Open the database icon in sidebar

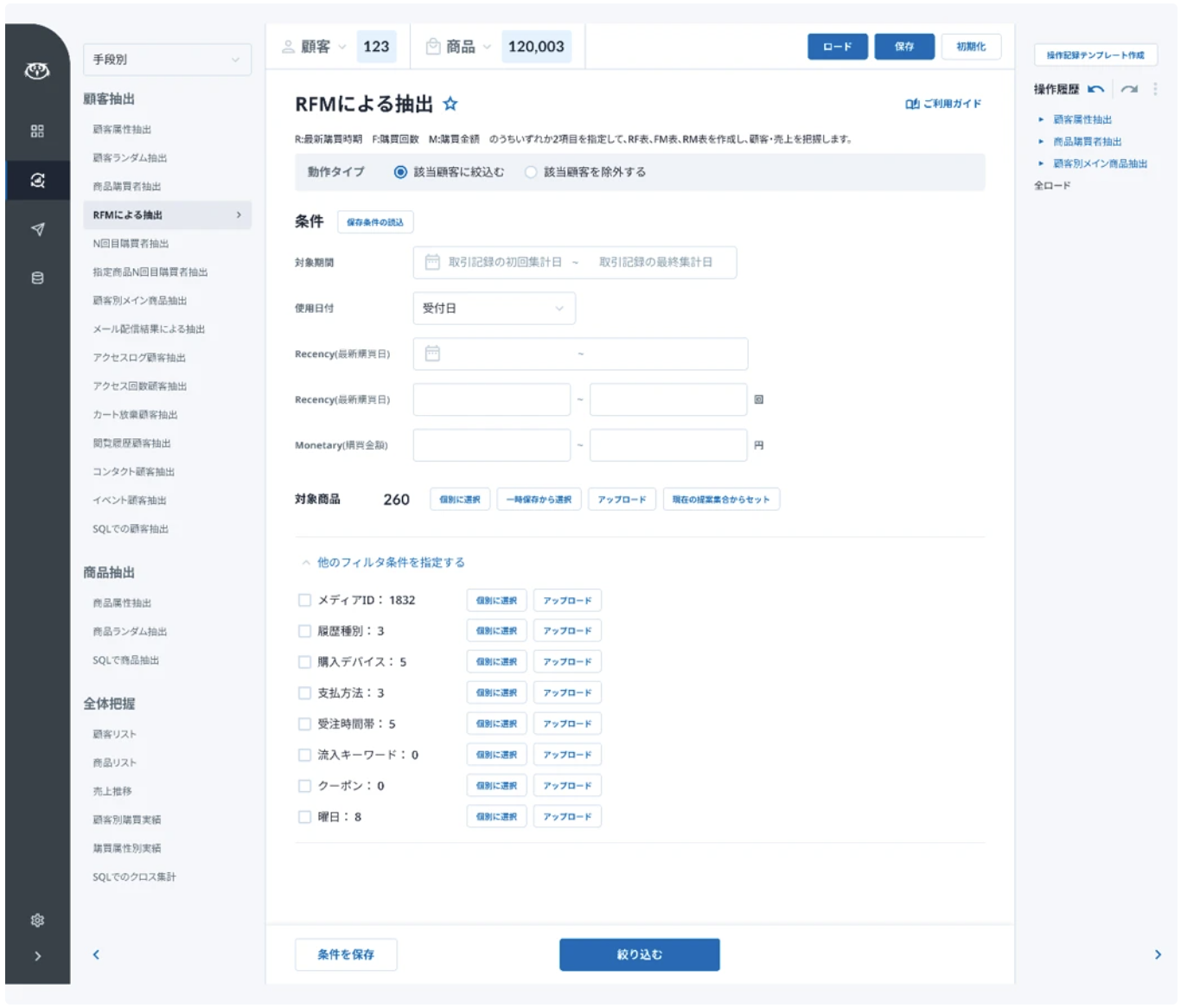[x=37, y=278]
